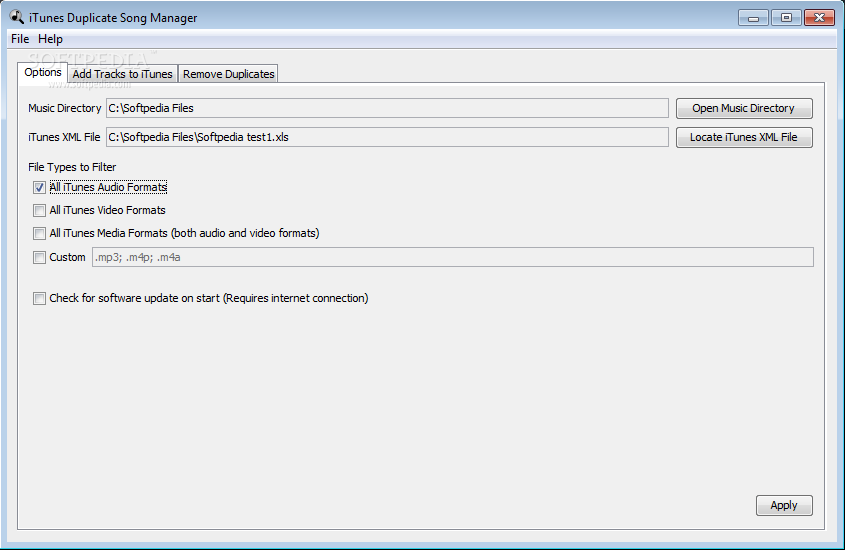Image resolution: width=845 pixels, height=550 pixels.
Task: Click Open Music Directory button
Action: (x=744, y=108)
